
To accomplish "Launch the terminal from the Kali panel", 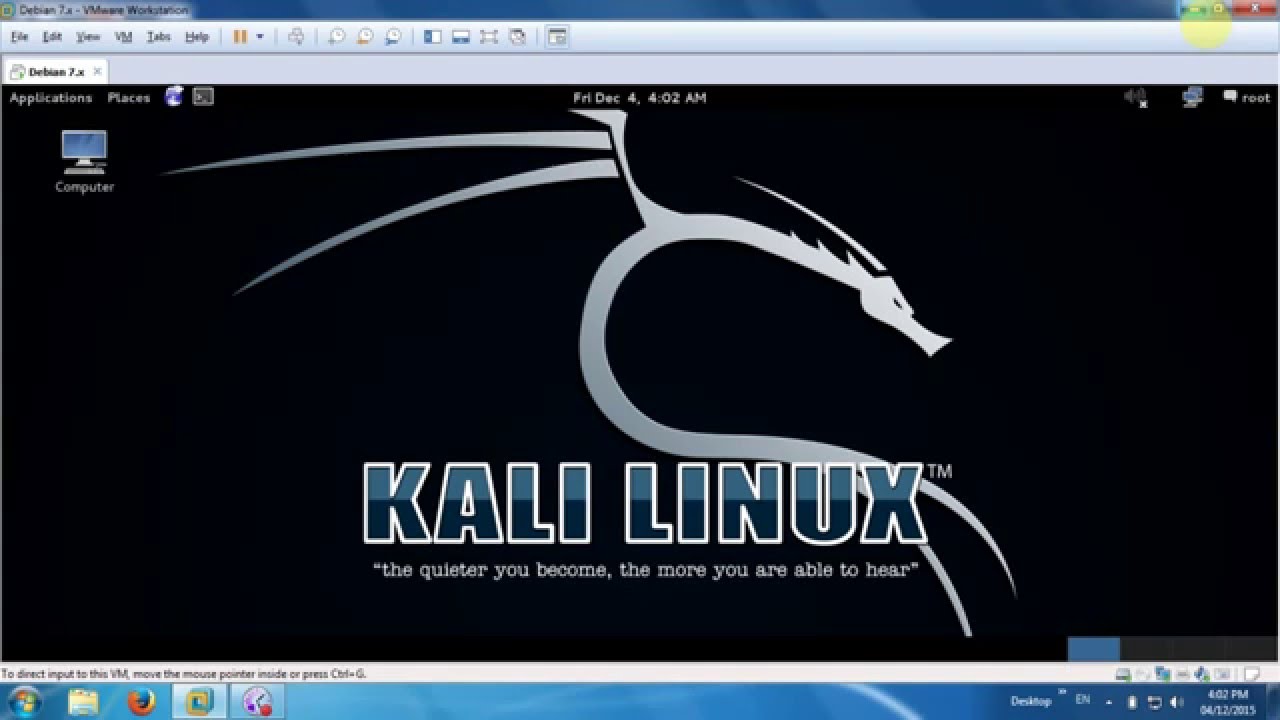I will [203, 97].
